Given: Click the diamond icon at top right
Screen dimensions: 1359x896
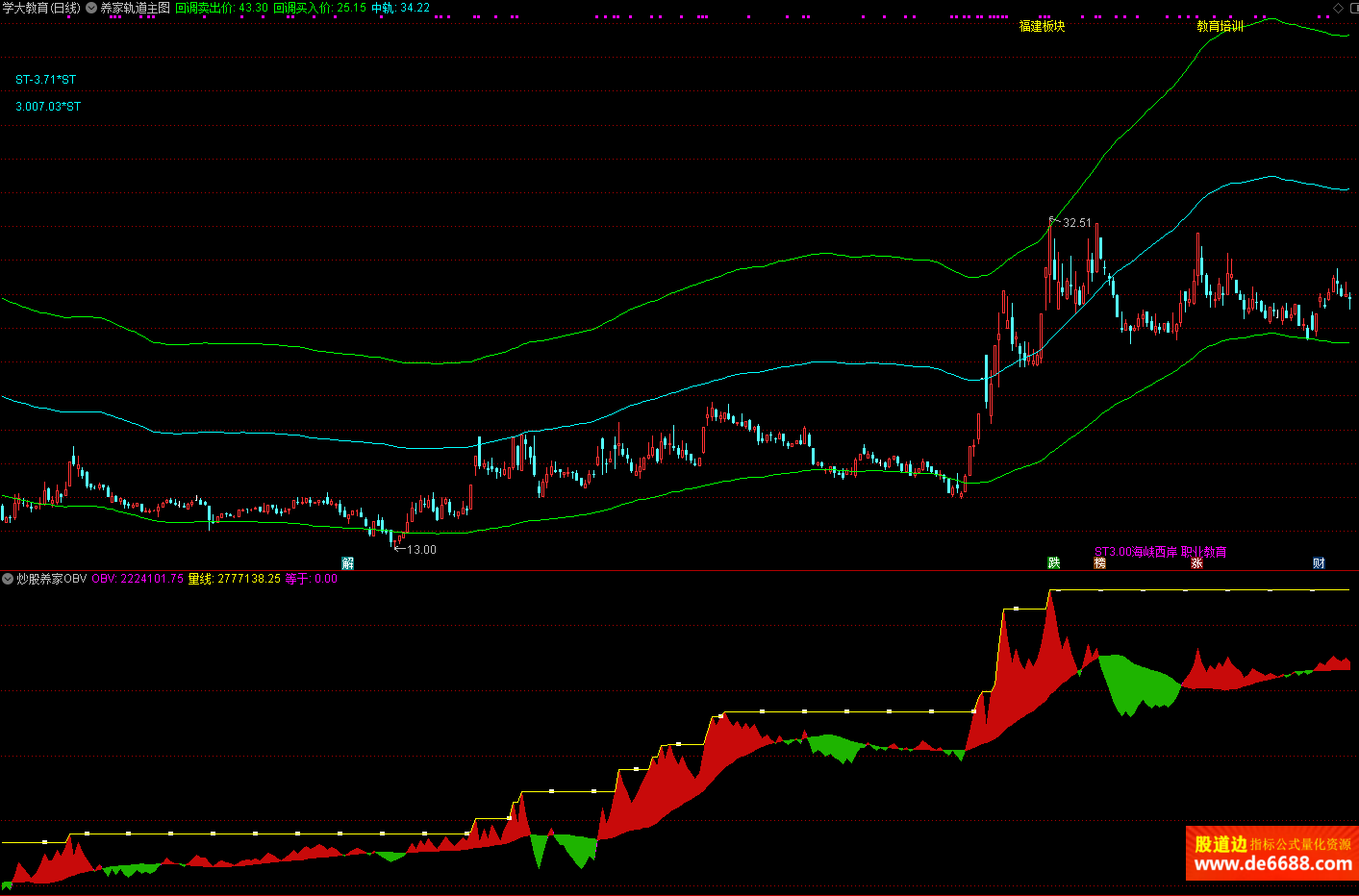Looking at the screenshot, I should 1339,8.
